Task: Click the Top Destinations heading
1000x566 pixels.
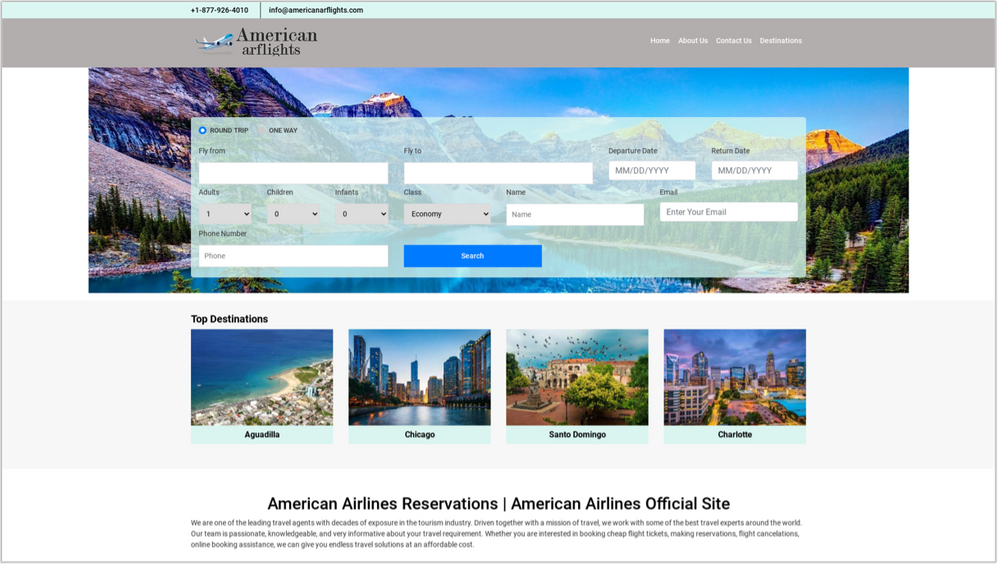Action: point(230,320)
